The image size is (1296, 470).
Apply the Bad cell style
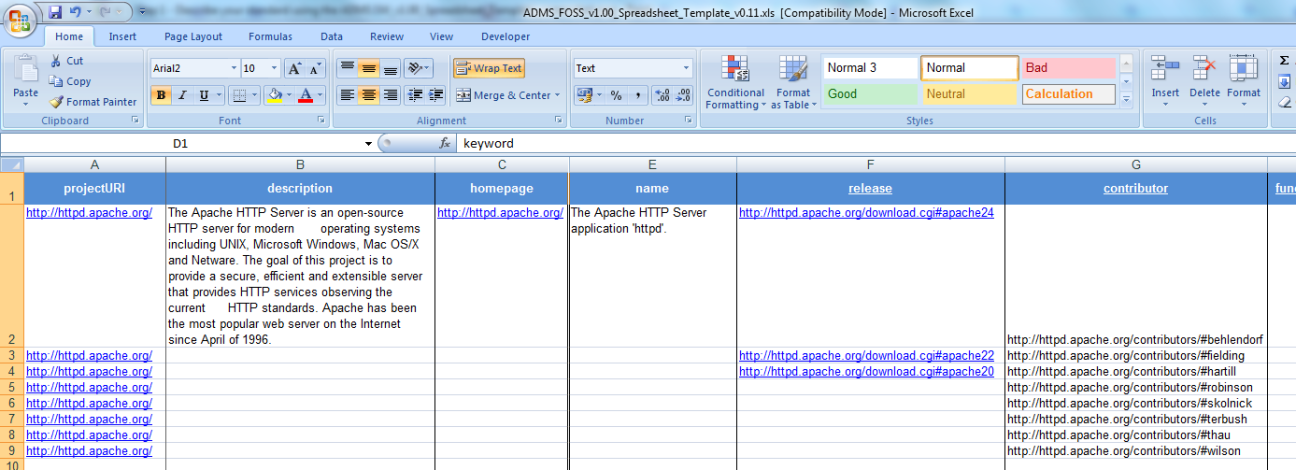point(1068,68)
